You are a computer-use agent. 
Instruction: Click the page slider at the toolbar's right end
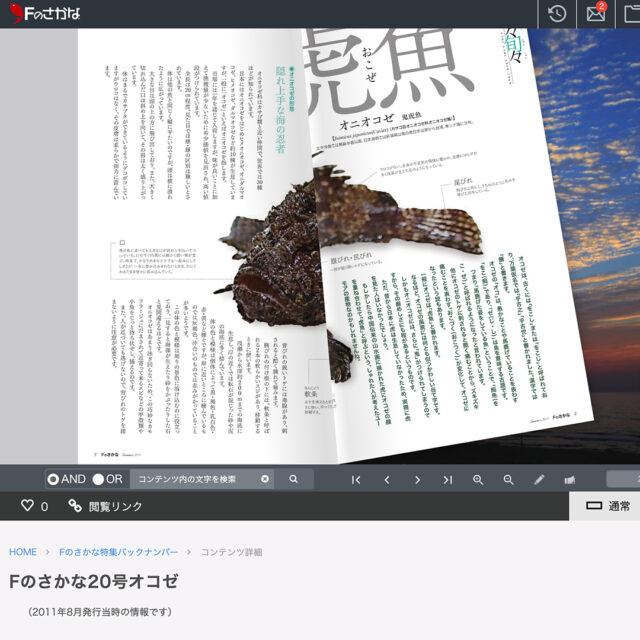[623, 479]
